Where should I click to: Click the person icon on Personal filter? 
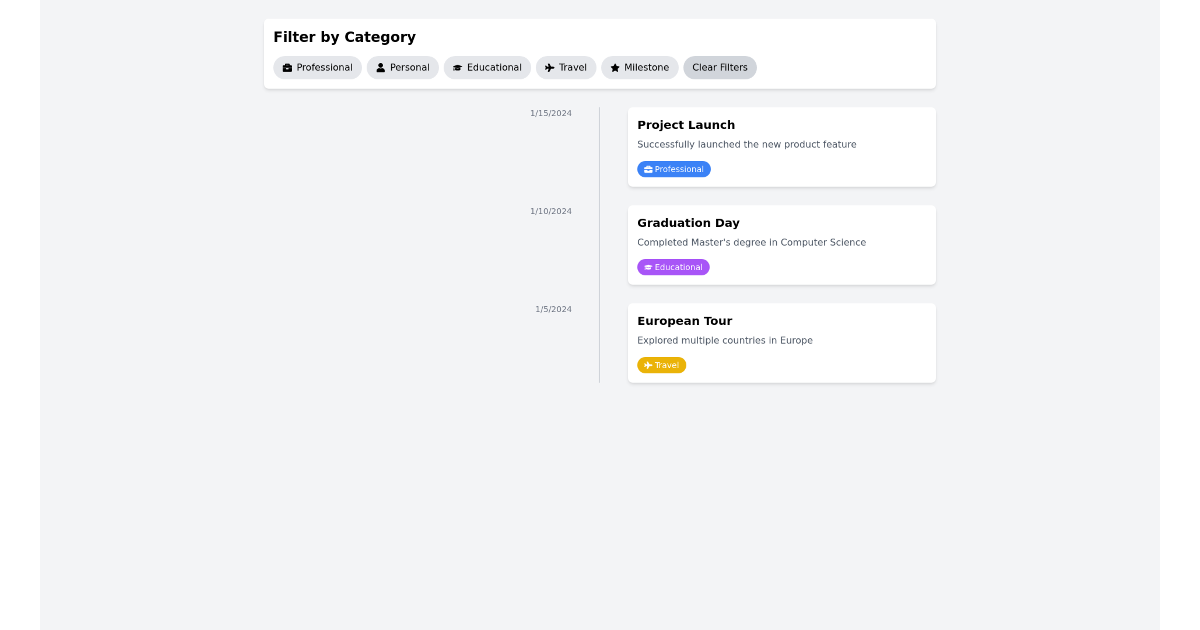click(379, 67)
